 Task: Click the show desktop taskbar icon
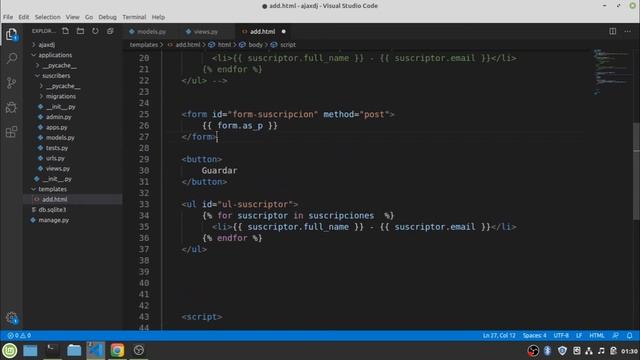(x=30, y=350)
